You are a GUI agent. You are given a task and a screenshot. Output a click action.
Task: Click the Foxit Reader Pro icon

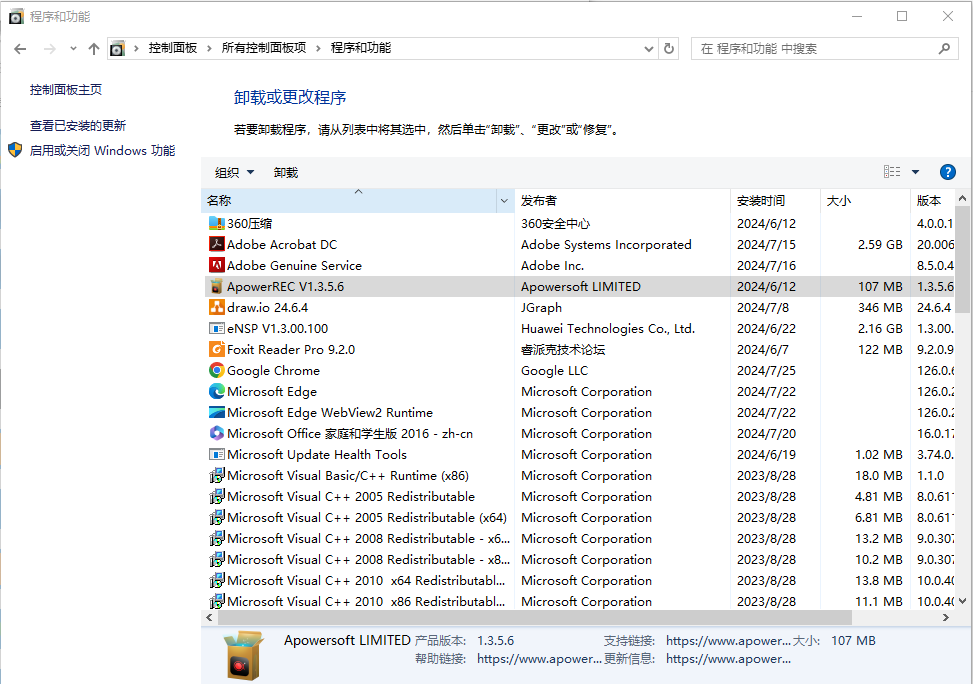[x=216, y=349]
